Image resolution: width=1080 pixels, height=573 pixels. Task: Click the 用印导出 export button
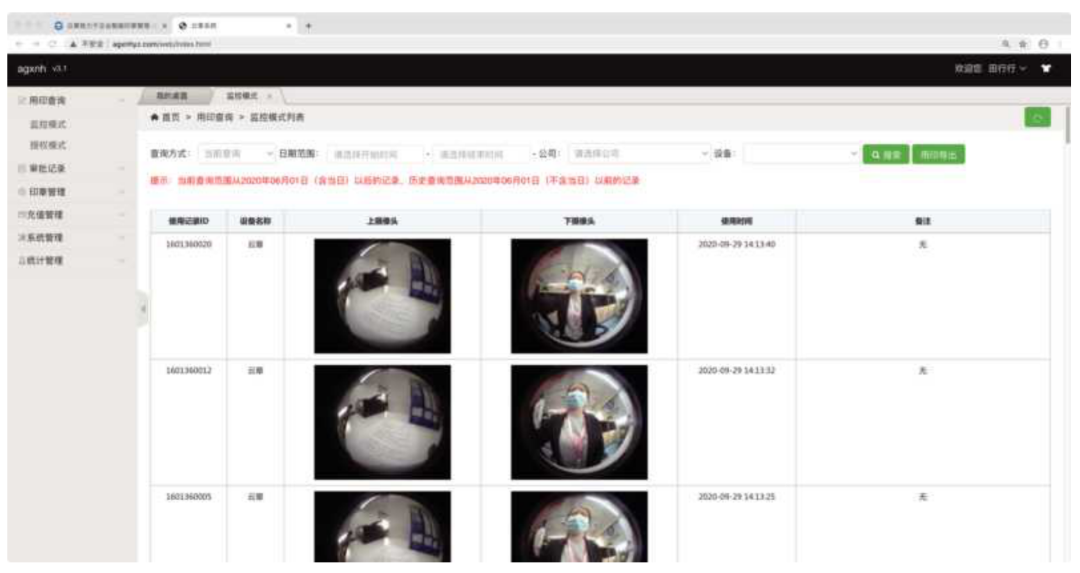point(938,155)
